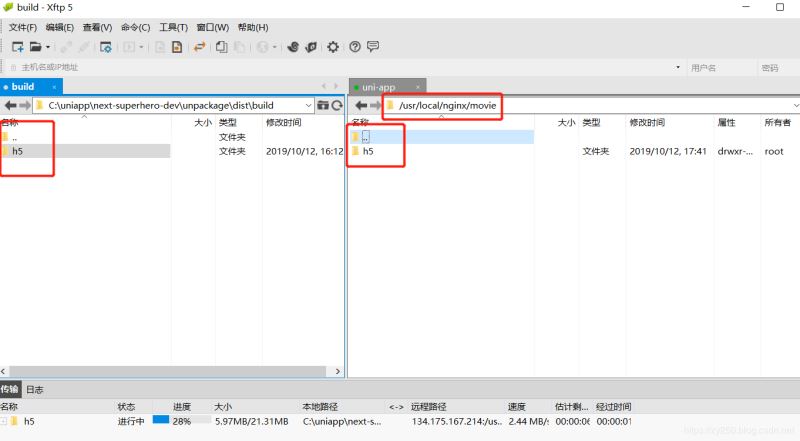Open the Open Session dropdown arrow

tap(47, 47)
